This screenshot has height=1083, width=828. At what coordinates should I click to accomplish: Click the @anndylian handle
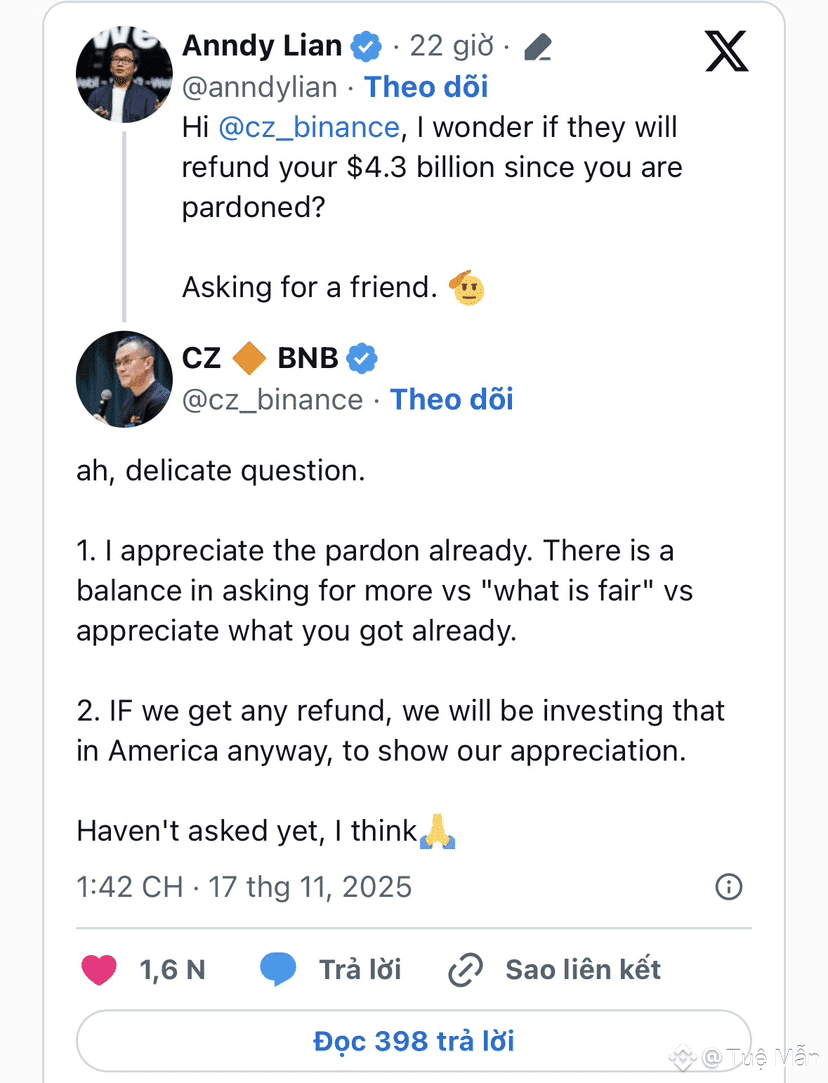(259, 87)
